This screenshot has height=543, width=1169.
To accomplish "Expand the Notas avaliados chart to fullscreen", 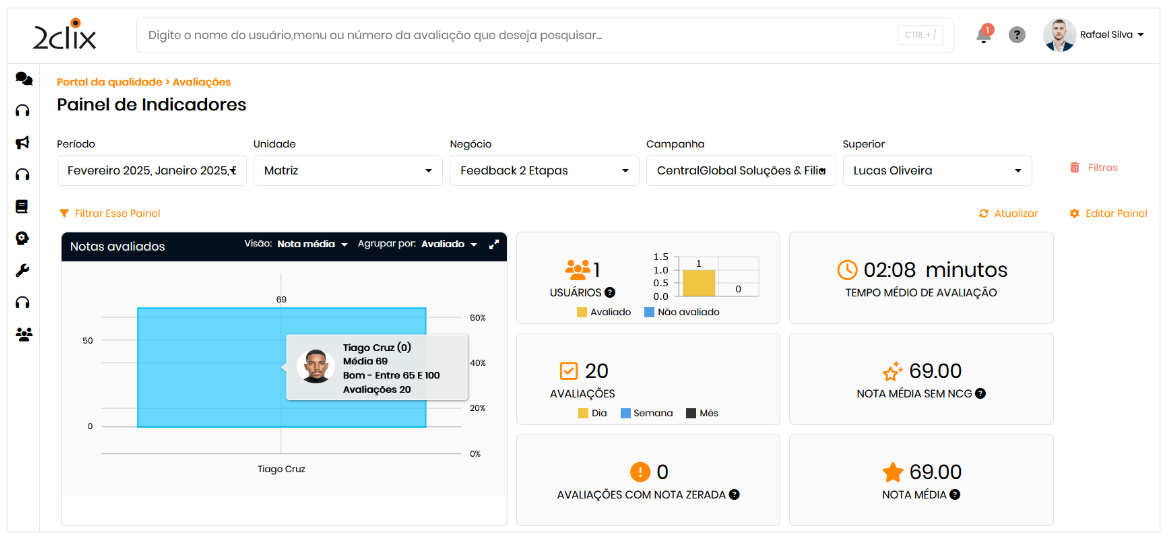I will [494, 244].
